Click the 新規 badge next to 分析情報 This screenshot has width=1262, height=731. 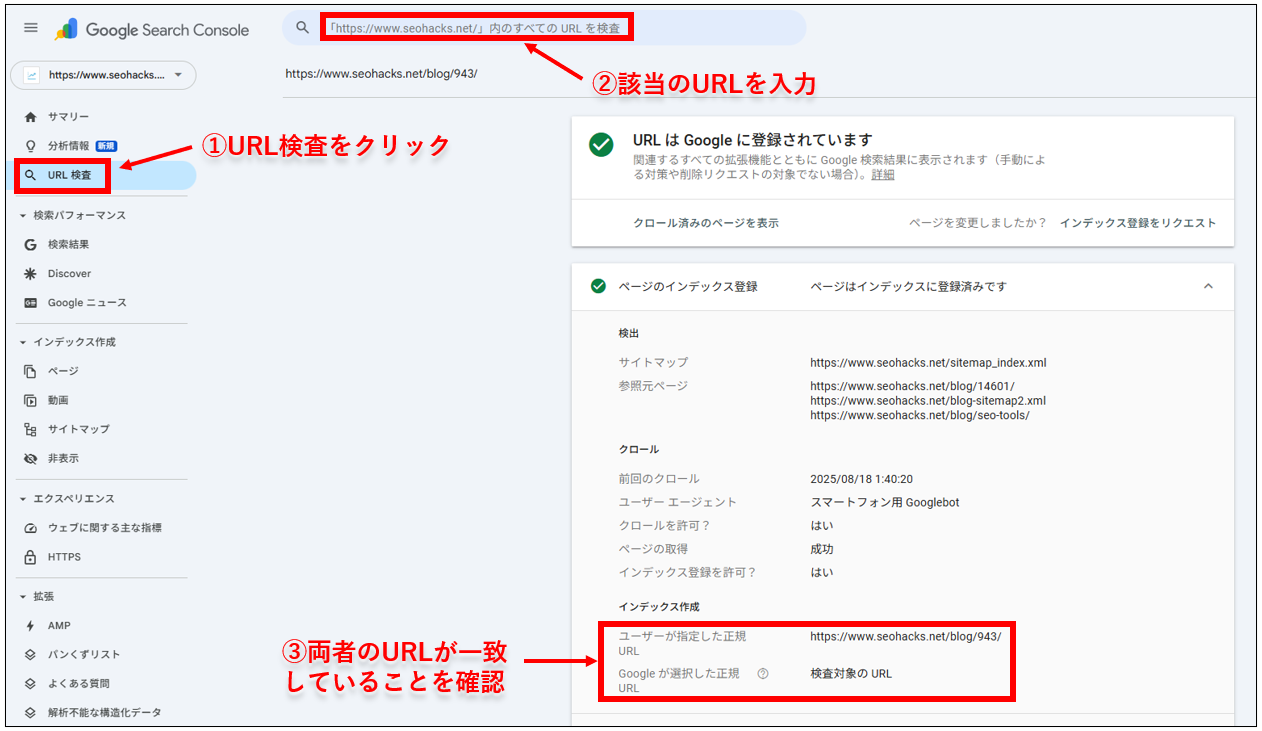click(x=106, y=146)
